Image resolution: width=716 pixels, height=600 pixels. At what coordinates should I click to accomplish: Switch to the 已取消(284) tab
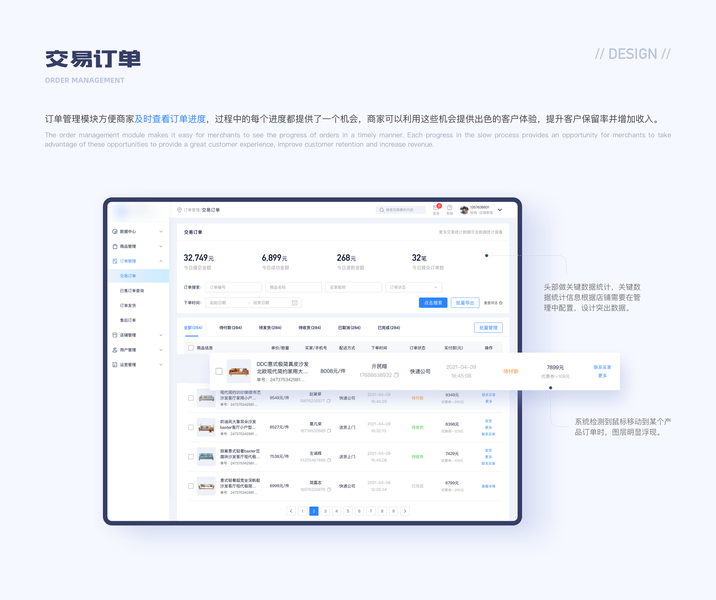pyautogui.click(x=349, y=328)
